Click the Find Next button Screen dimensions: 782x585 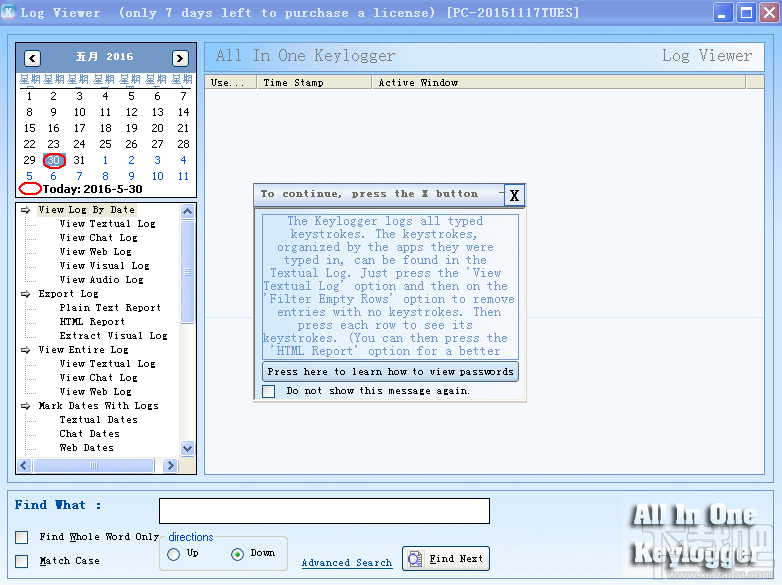pyautogui.click(x=446, y=559)
